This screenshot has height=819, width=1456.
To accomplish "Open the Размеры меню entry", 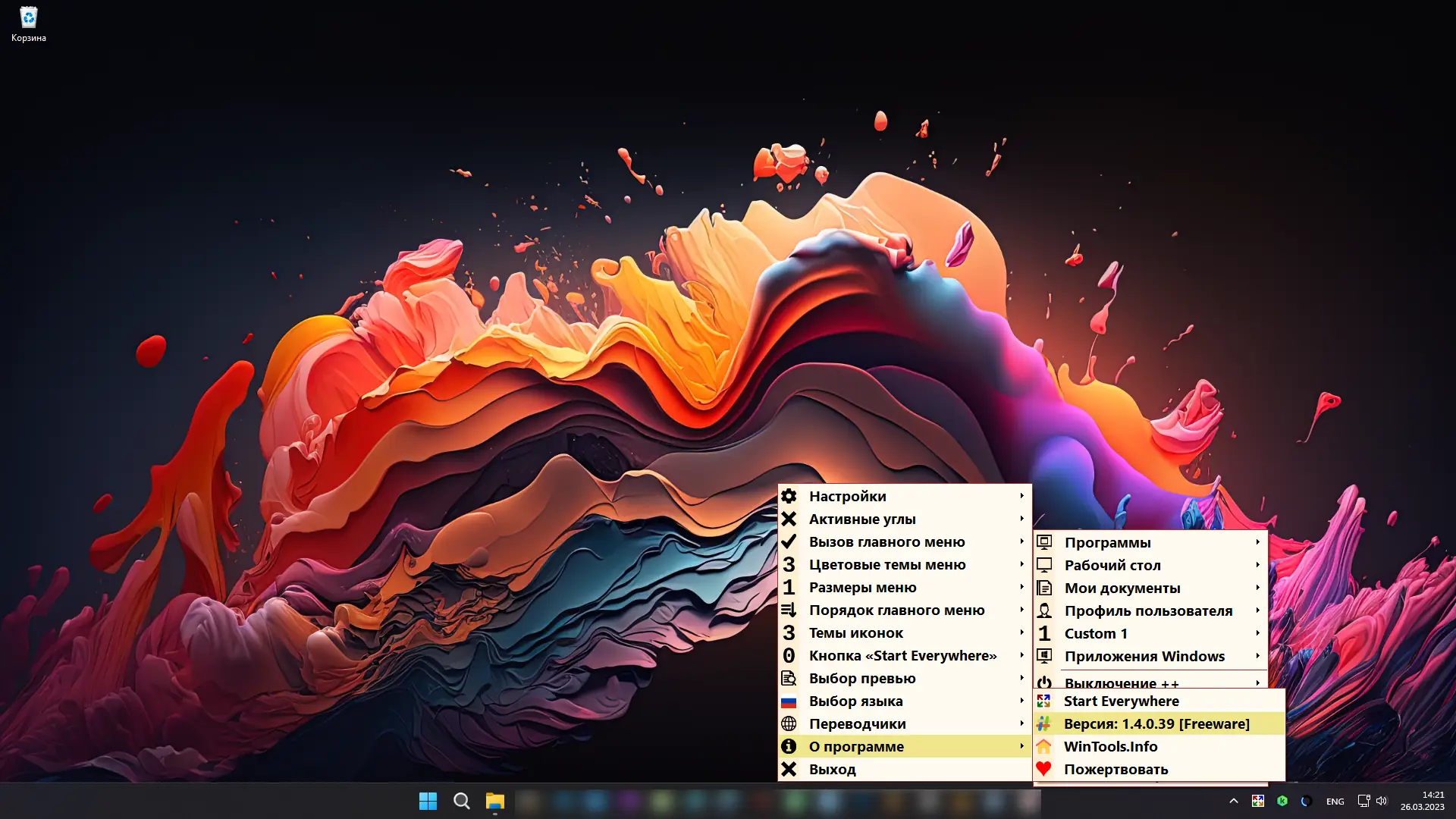I will click(x=862, y=588).
